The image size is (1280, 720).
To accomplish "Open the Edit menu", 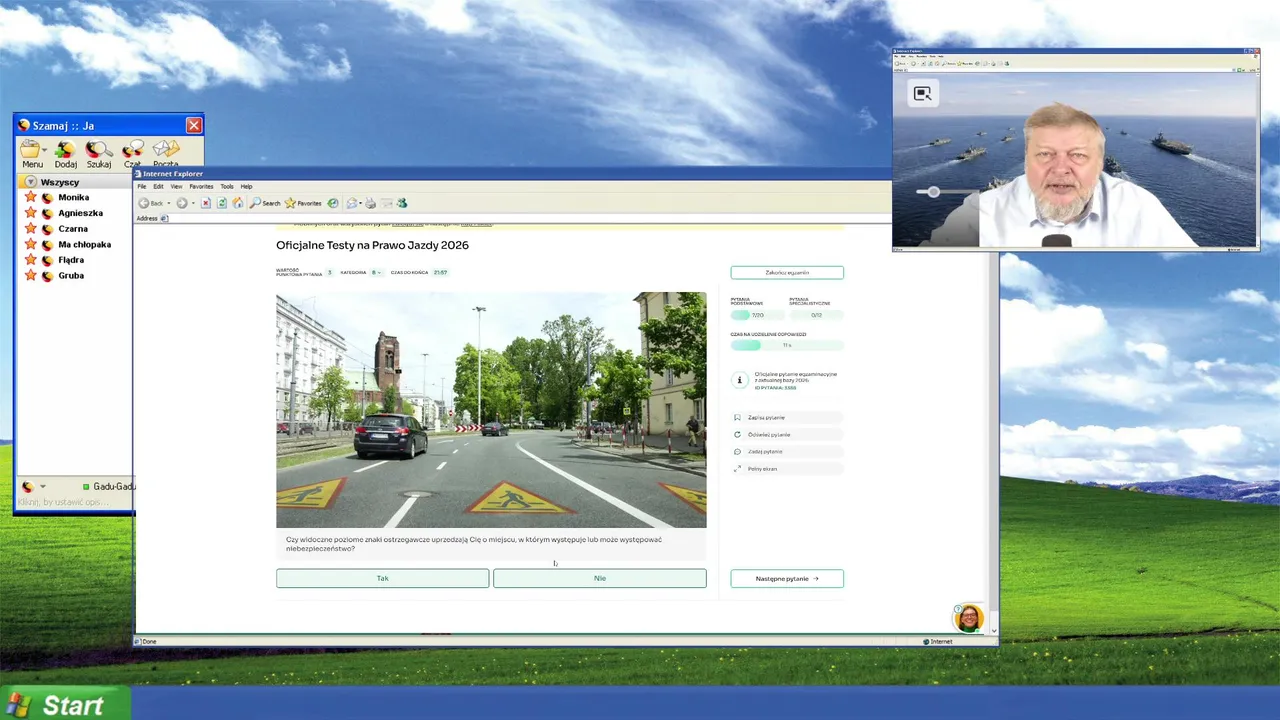I will [x=158, y=186].
